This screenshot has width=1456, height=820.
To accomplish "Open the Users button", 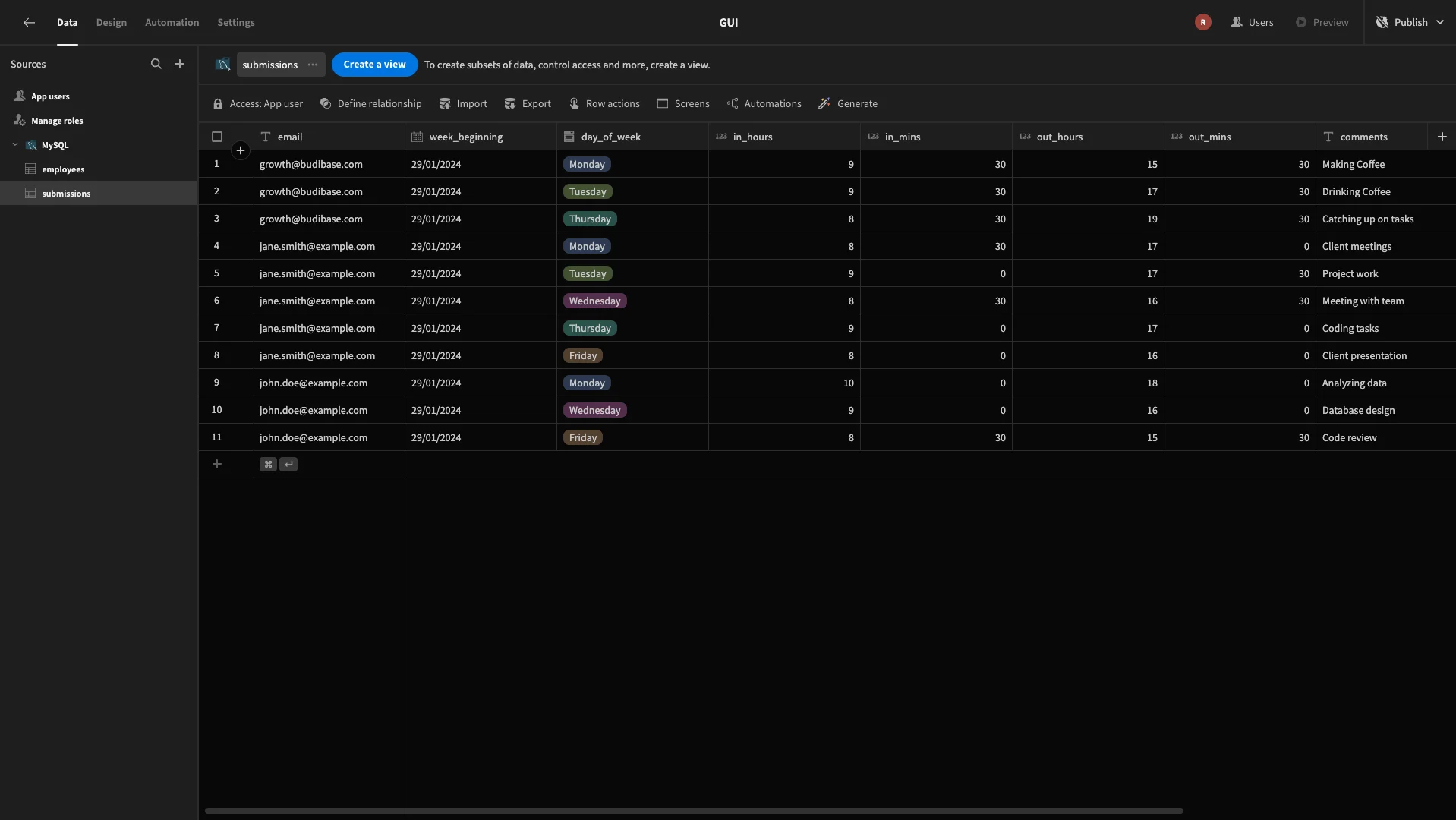I will click(x=1252, y=22).
